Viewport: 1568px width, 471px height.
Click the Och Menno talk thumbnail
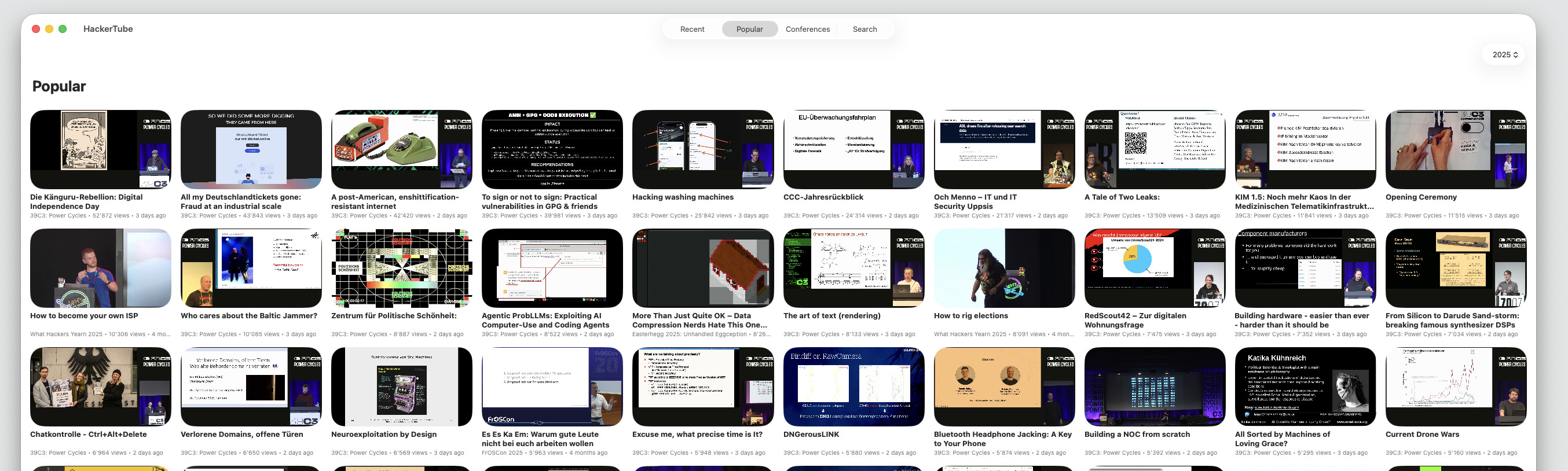click(1005, 149)
